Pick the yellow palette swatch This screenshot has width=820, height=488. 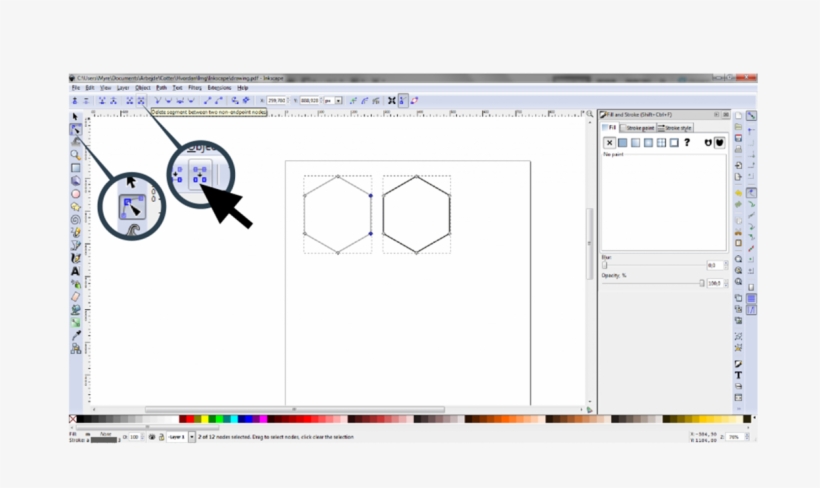coord(205,419)
